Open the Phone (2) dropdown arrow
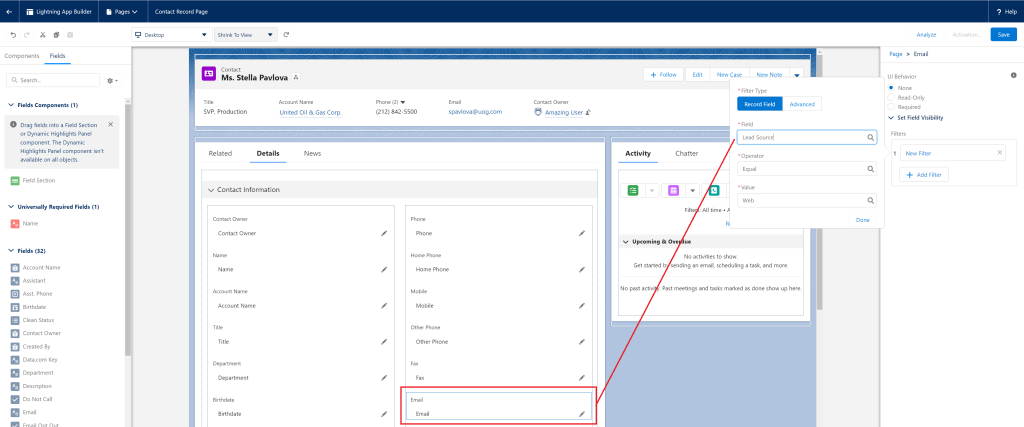 point(403,103)
